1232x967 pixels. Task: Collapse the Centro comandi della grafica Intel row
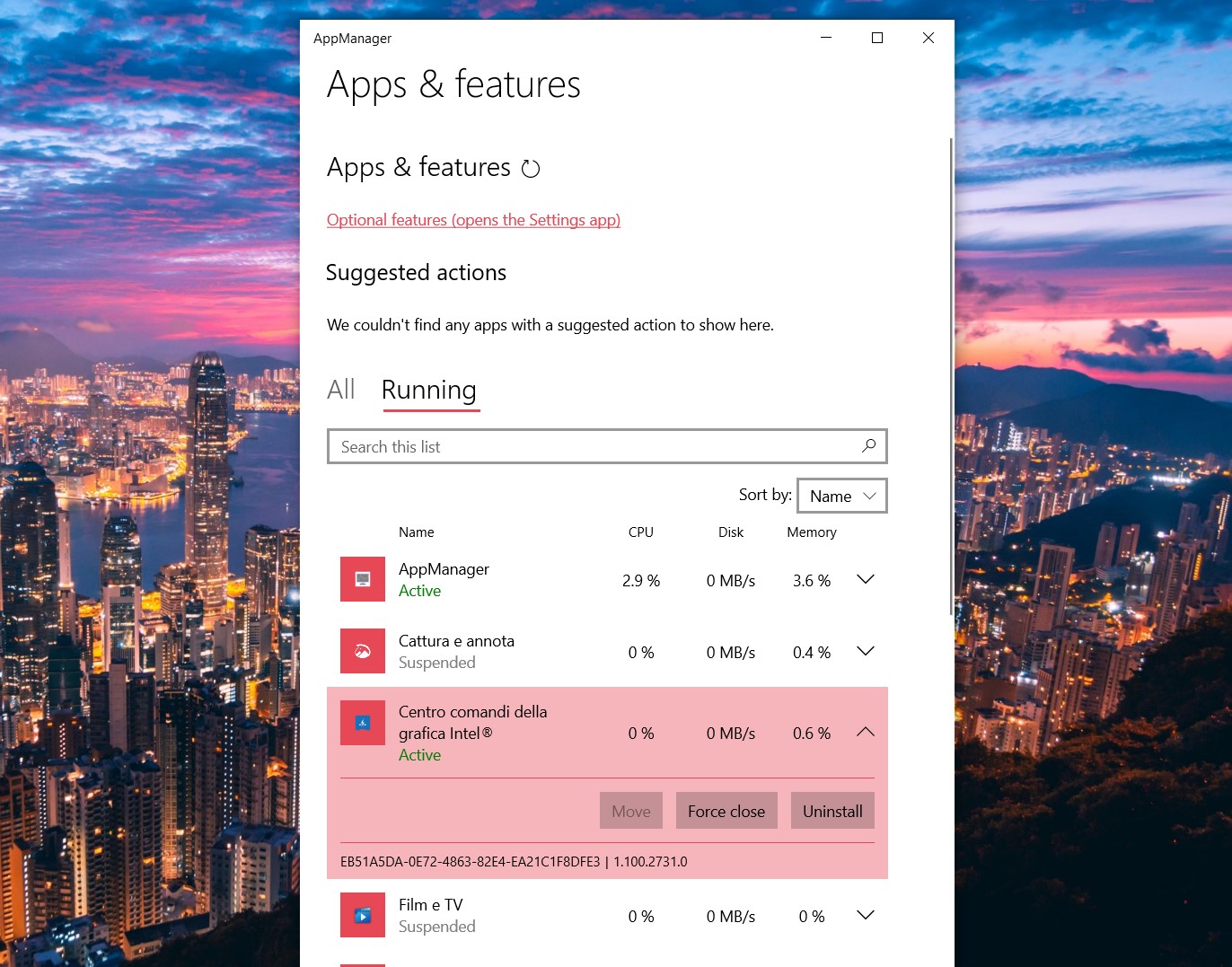(866, 733)
